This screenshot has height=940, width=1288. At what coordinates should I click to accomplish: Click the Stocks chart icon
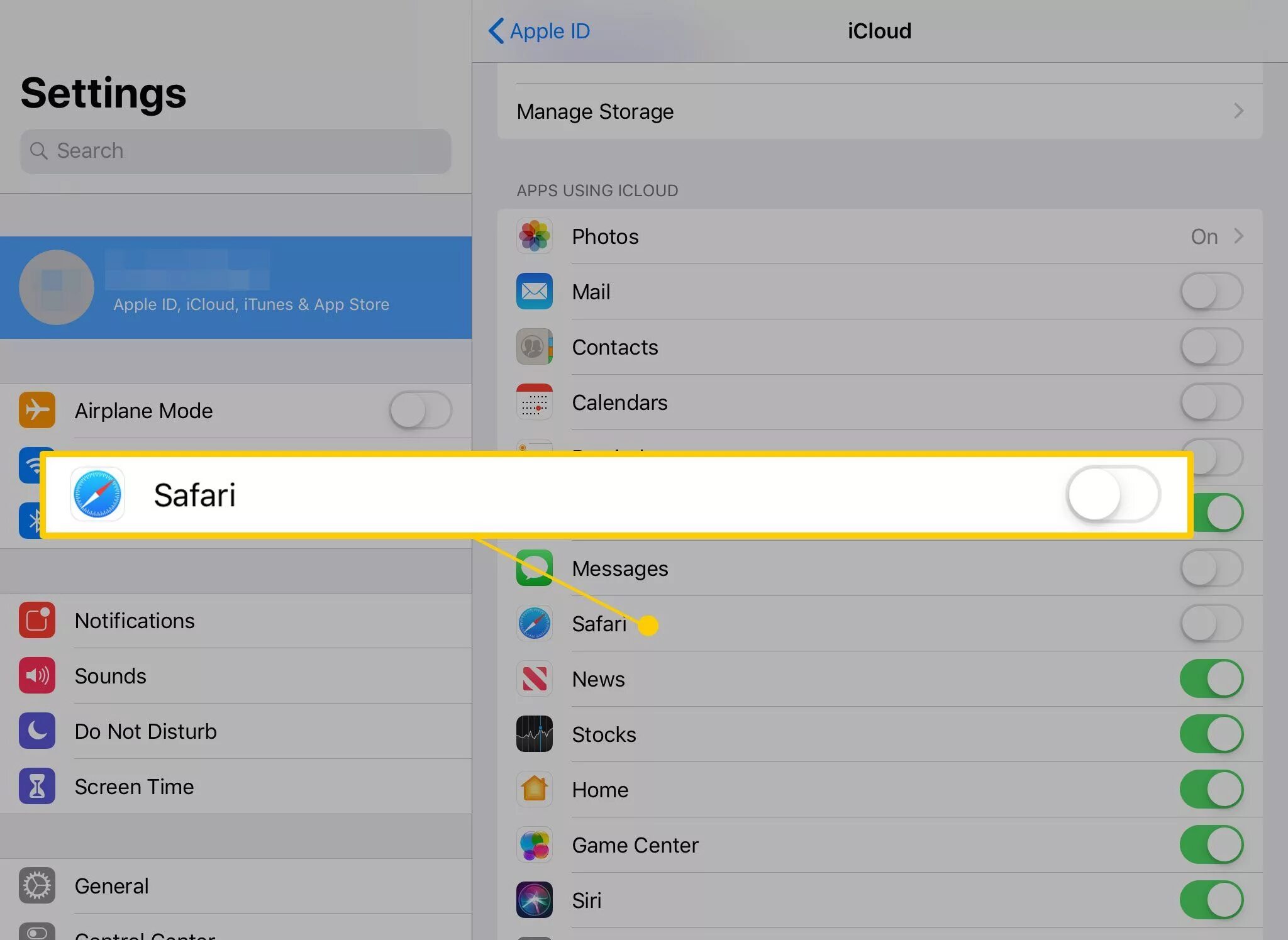534,734
